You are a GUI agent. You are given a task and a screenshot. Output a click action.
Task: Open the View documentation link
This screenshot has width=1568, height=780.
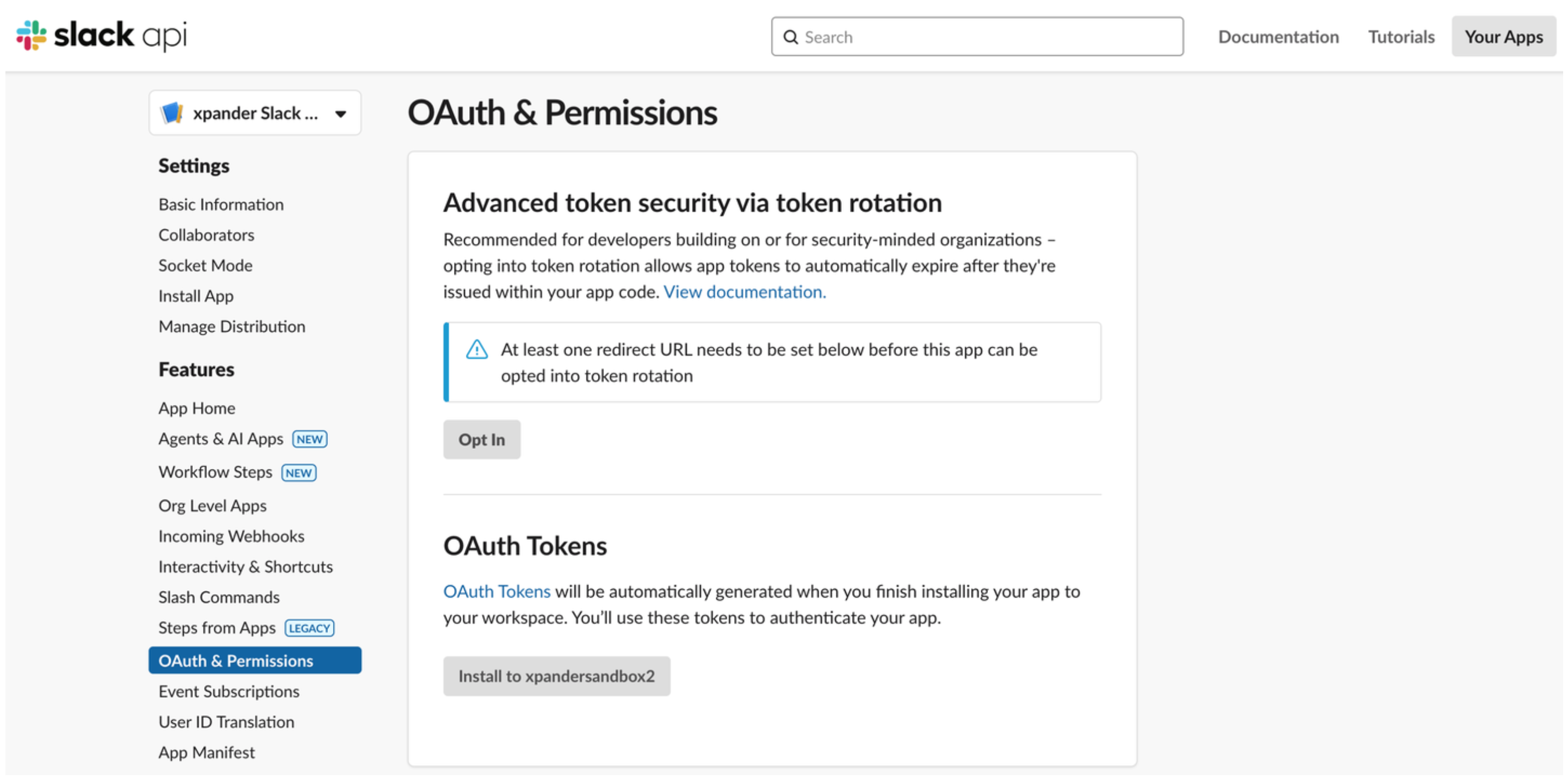tap(744, 292)
